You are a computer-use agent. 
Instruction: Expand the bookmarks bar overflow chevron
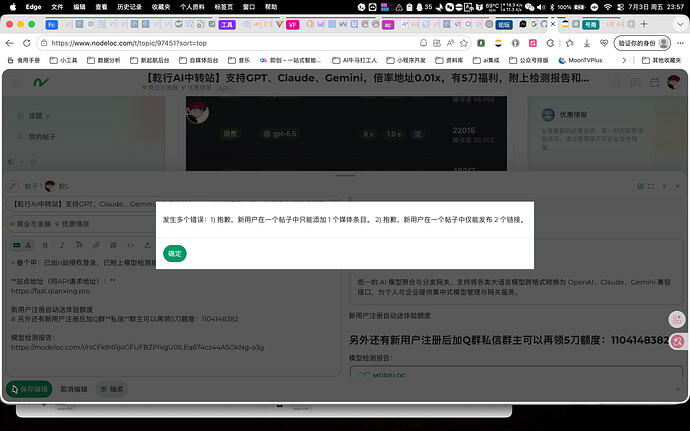coord(624,60)
